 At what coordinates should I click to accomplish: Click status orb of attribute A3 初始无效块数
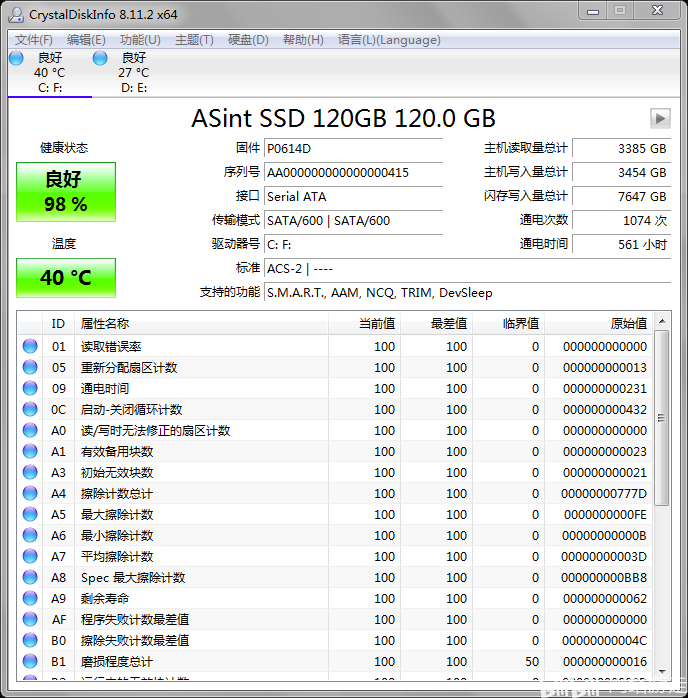30,472
